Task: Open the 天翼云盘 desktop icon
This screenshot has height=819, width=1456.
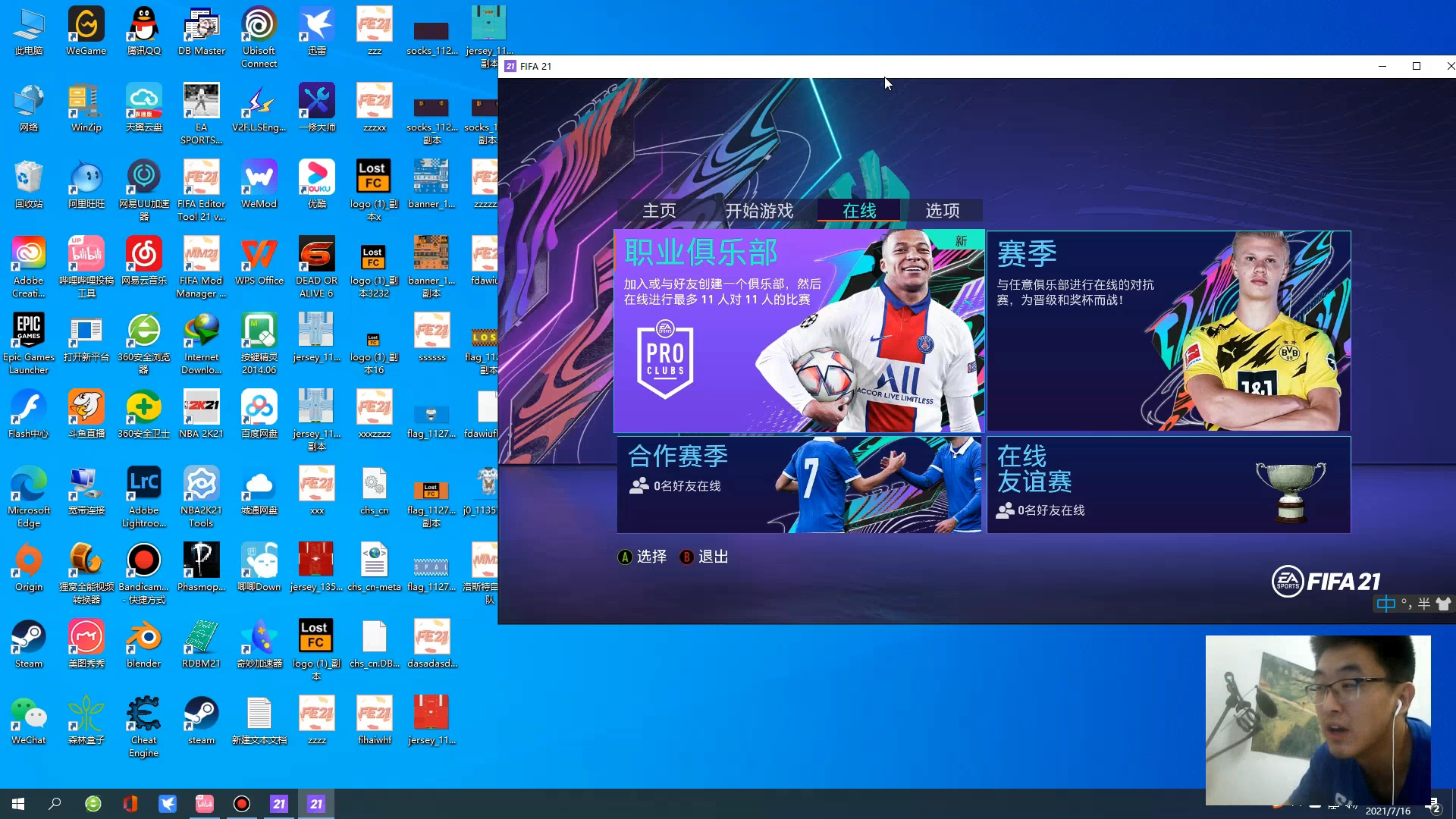Action: [x=143, y=108]
